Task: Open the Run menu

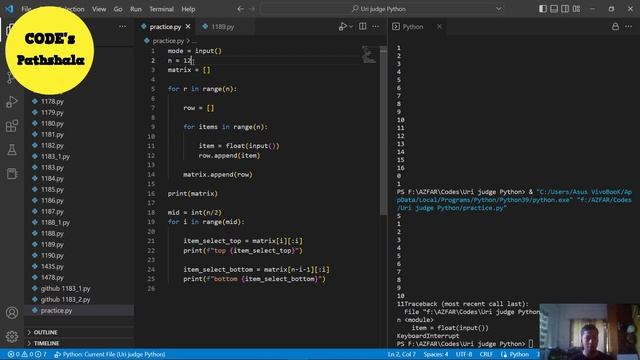Action: pyautogui.click(x=136, y=9)
